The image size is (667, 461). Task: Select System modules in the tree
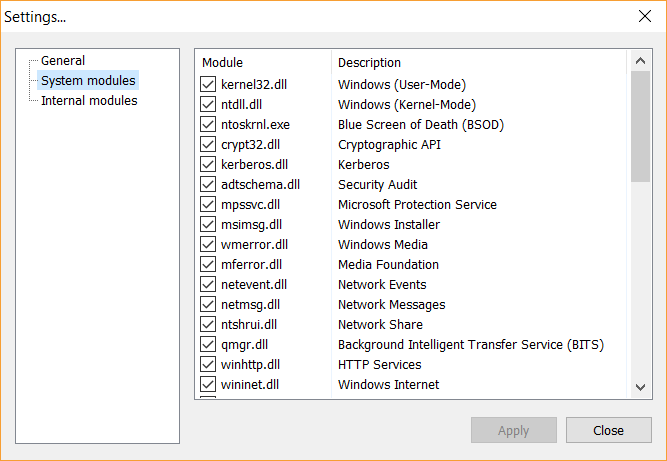88,81
